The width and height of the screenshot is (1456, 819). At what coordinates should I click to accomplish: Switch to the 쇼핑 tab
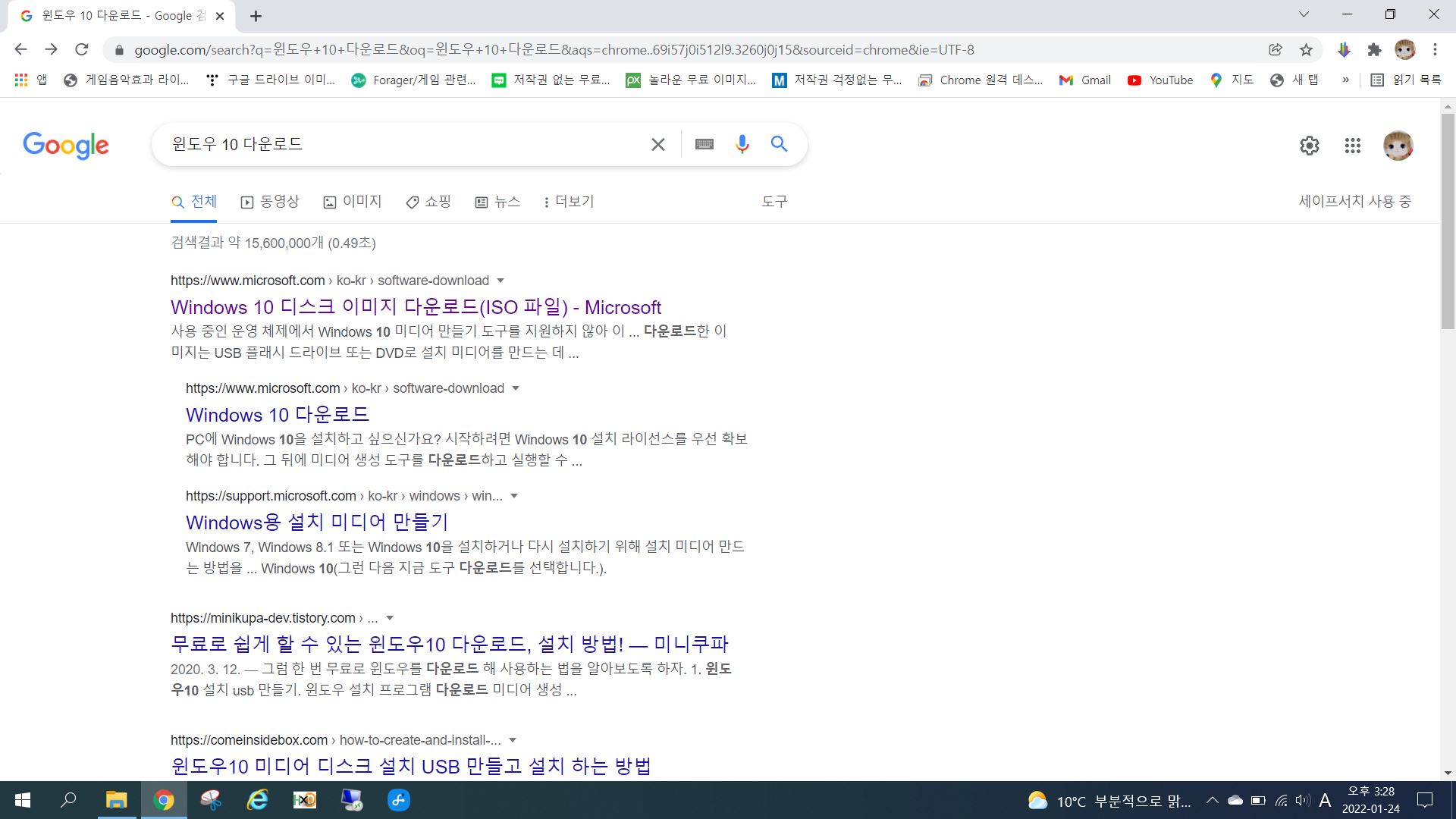(x=428, y=202)
